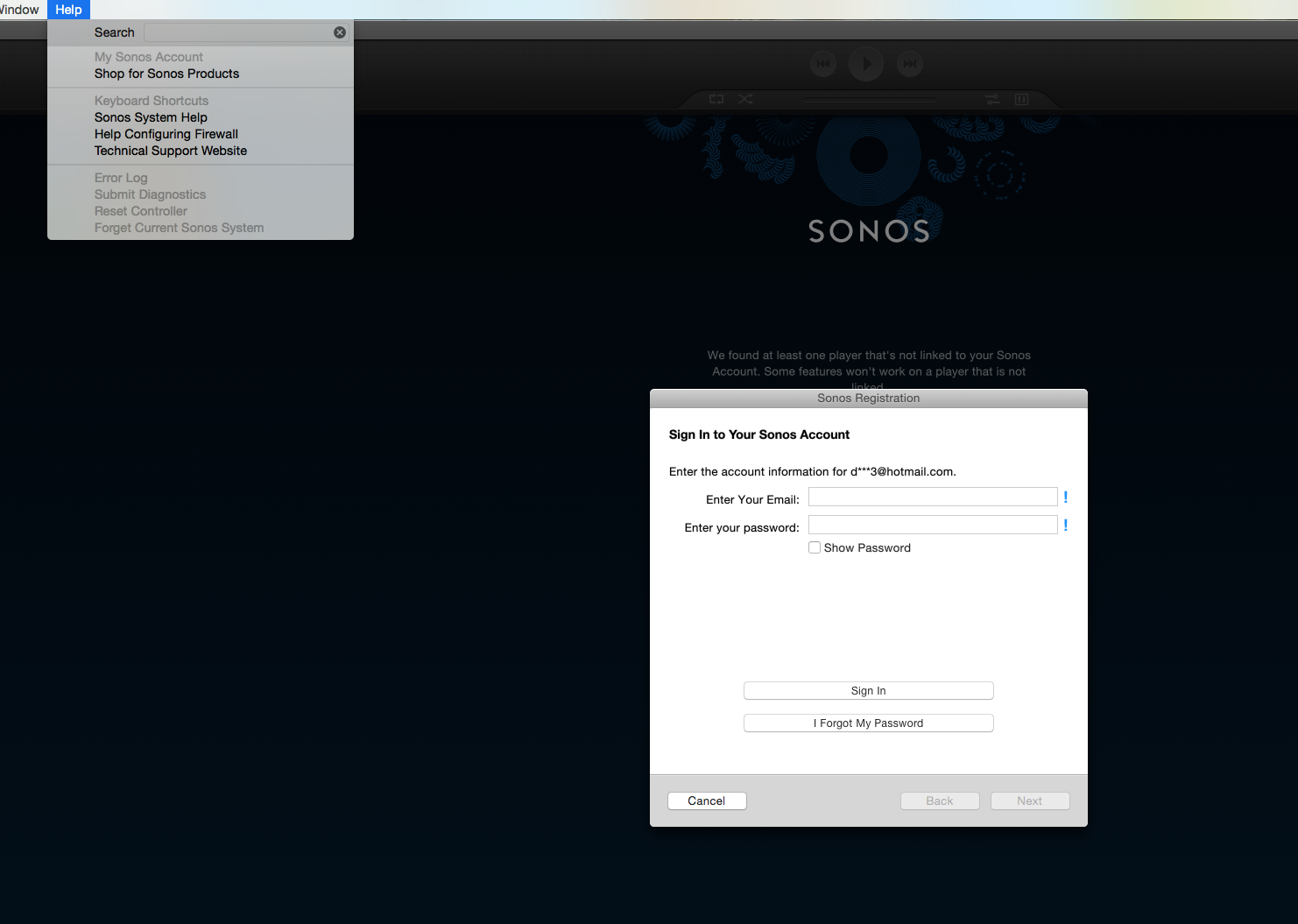
Task: Check the Show Password checkbox
Action: pyautogui.click(x=815, y=547)
